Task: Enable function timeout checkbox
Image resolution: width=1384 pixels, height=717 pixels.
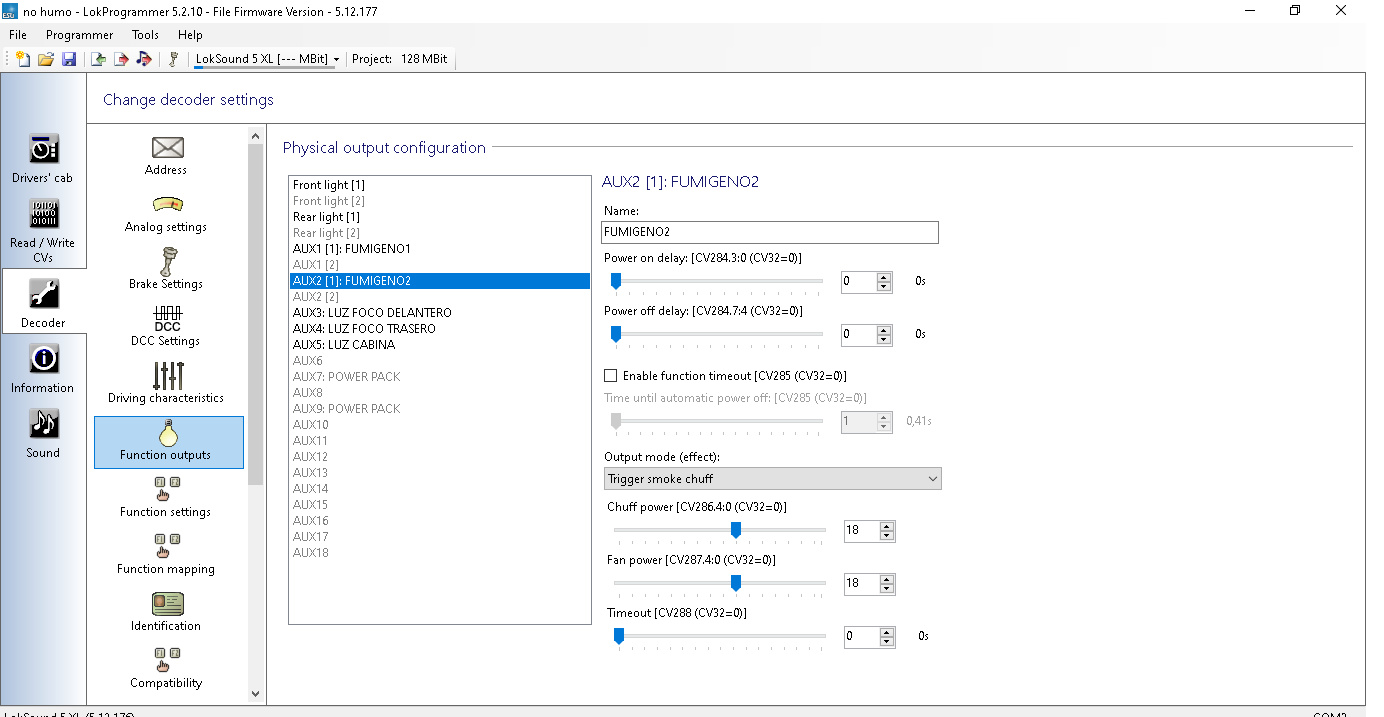Action: [610, 376]
